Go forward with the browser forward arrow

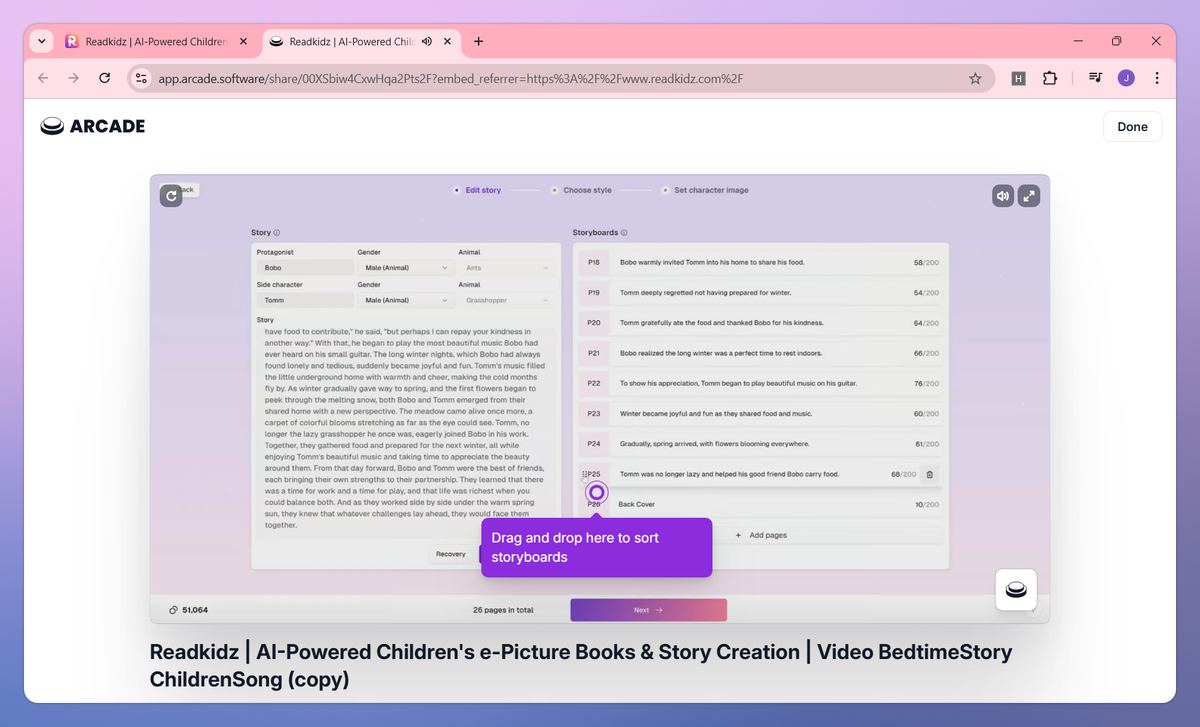coord(73,78)
